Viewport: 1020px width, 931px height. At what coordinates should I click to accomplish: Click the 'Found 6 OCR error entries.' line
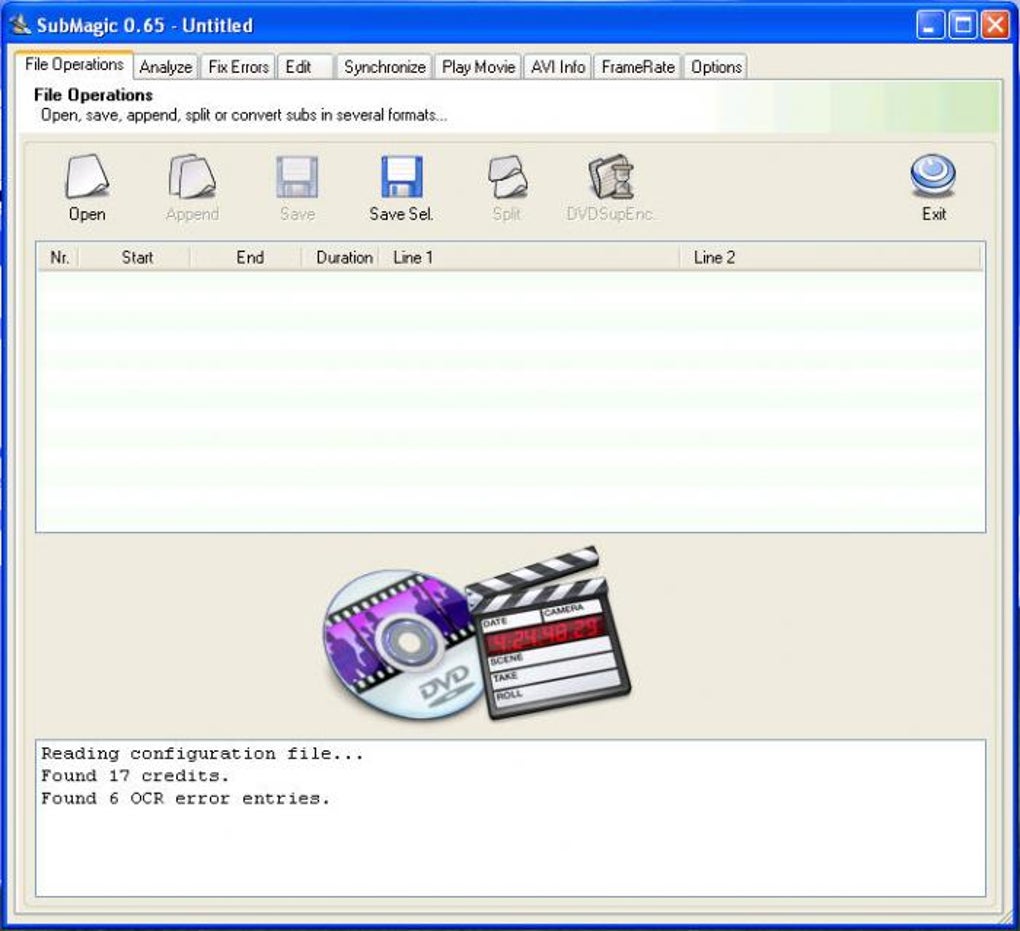pyautogui.click(x=186, y=798)
